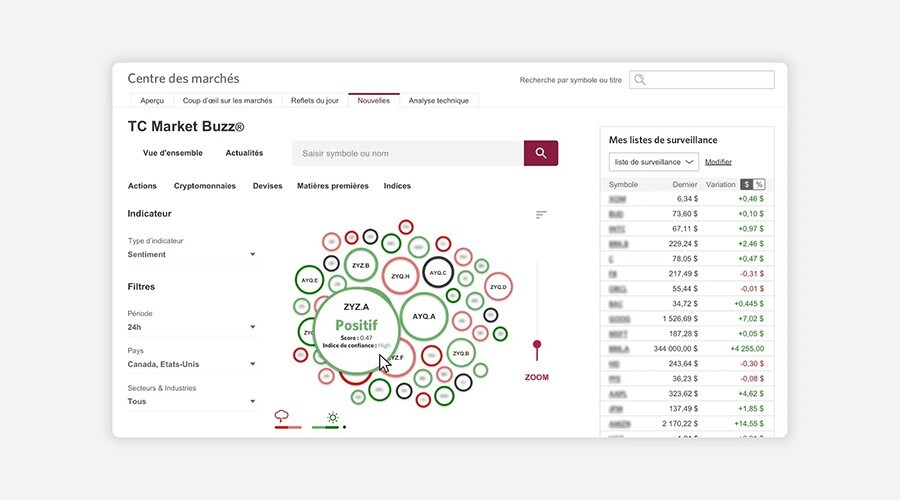Click the 73,60 $ price cell
Screen dimensions: 900x500
coord(685,214)
